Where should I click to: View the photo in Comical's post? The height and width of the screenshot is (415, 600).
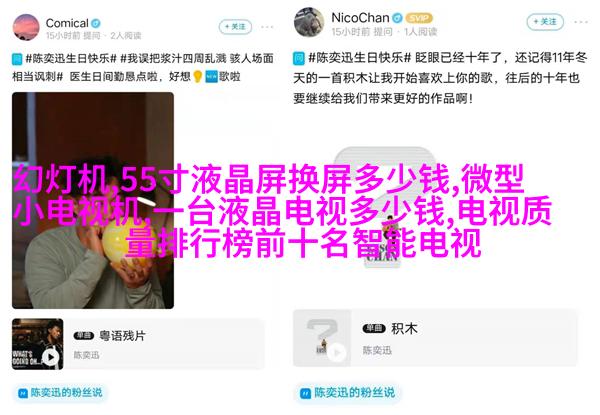tap(93, 200)
